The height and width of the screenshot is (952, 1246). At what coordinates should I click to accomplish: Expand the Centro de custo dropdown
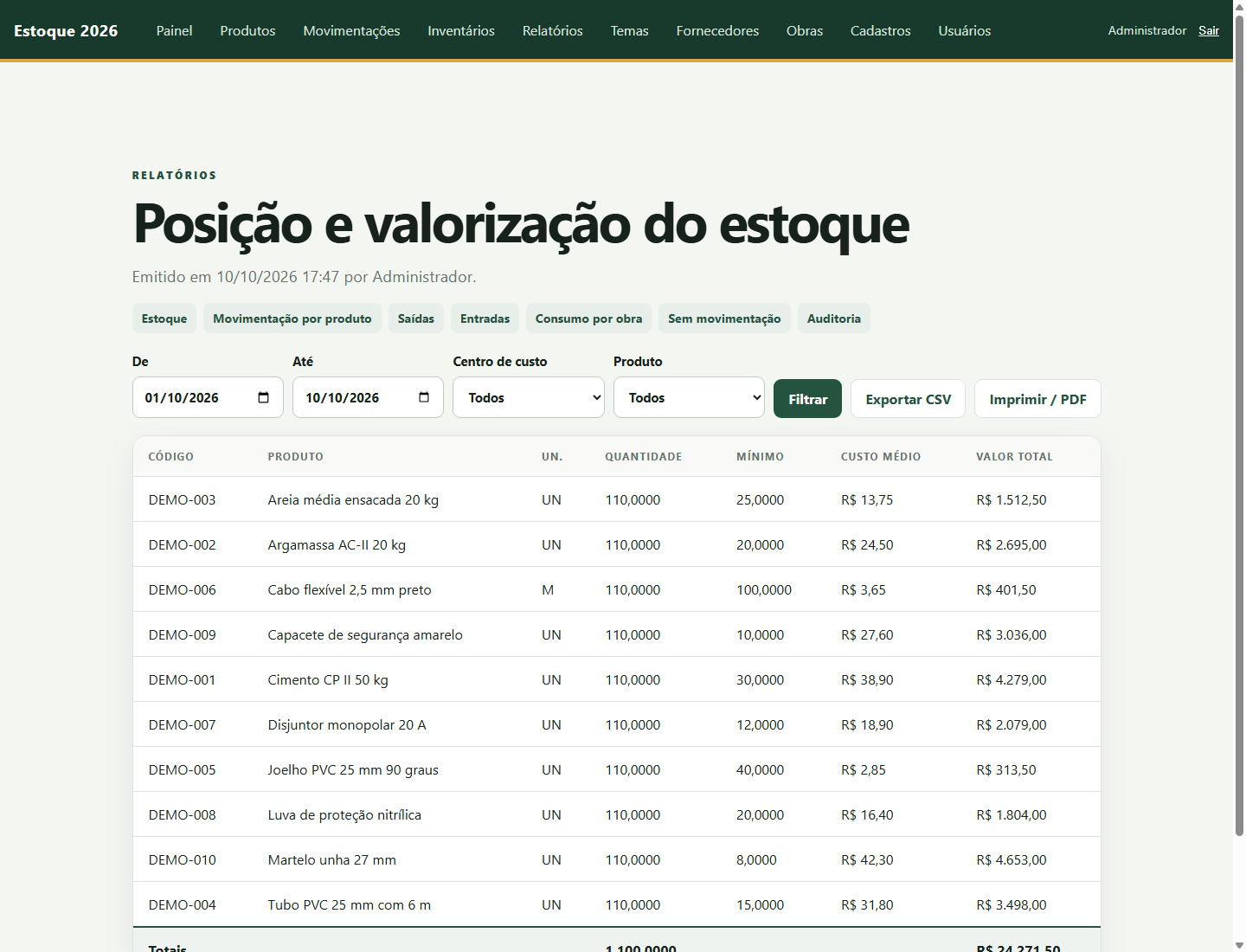click(x=529, y=397)
